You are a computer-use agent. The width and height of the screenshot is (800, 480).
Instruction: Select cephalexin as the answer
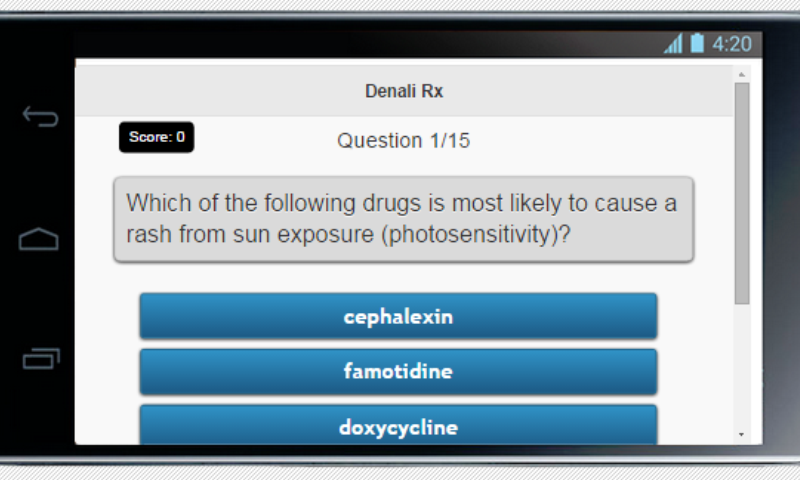398,316
